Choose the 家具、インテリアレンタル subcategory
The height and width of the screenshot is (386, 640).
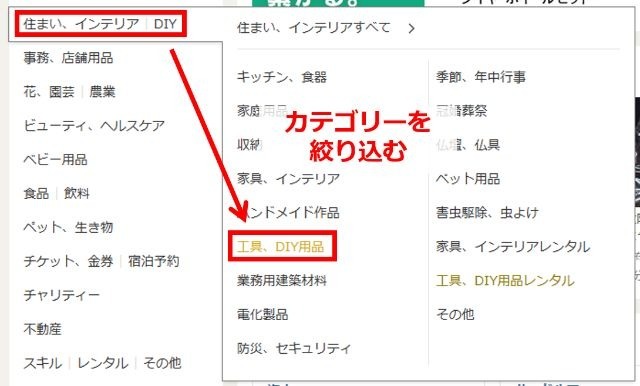pos(513,246)
